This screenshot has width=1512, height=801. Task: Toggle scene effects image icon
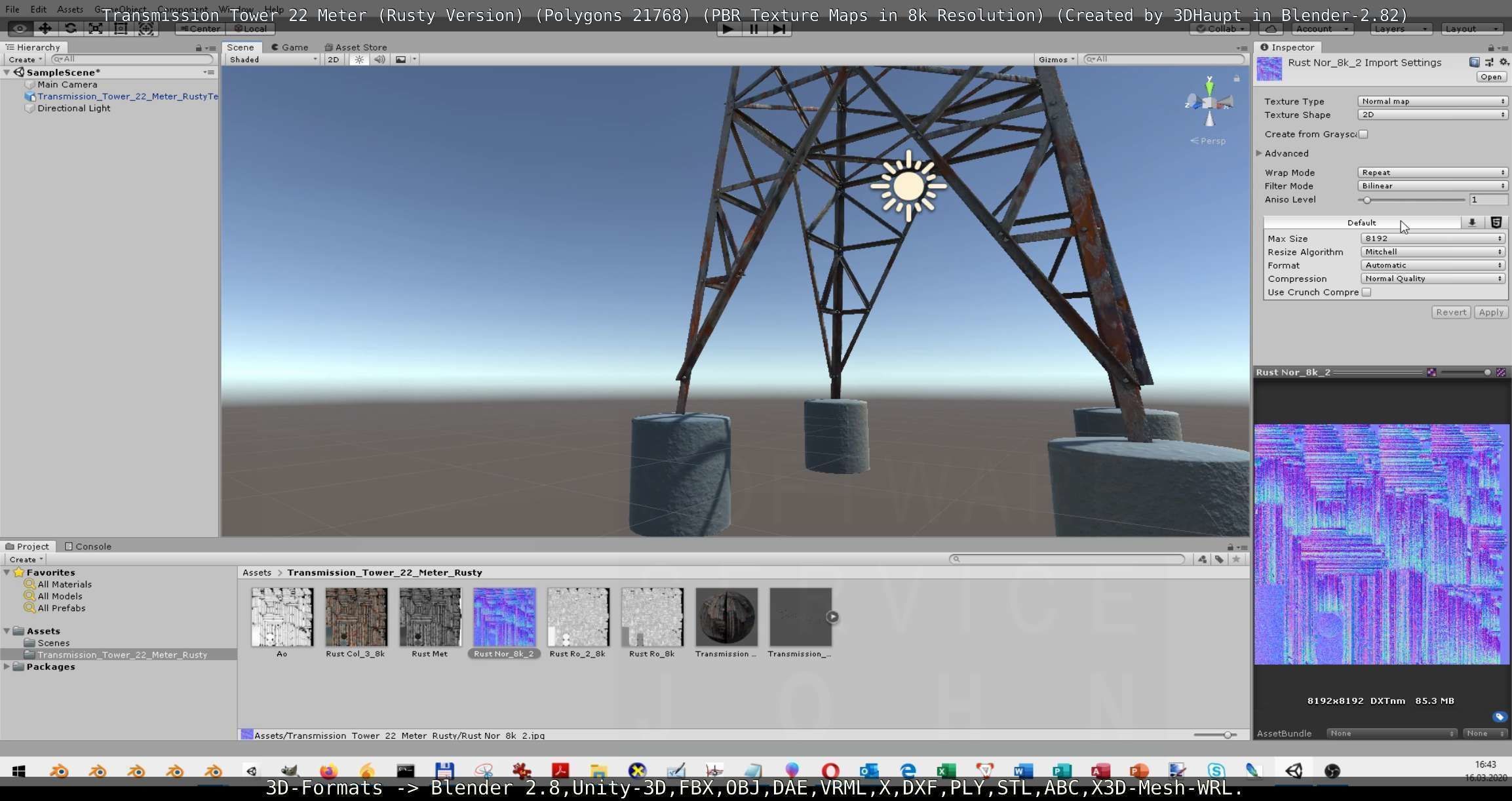[x=400, y=59]
